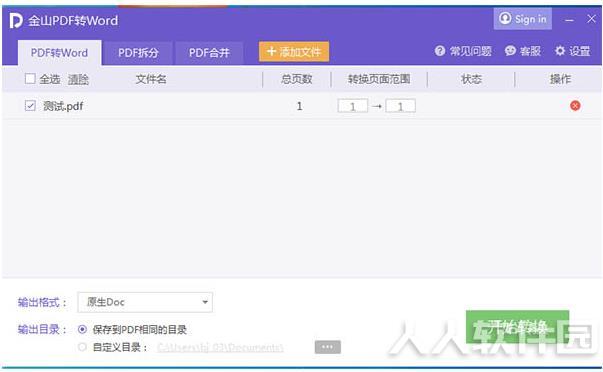Image resolution: width=603 pixels, height=372 pixels.
Task: Click the 添加文件 button
Action: [x=294, y=52]
